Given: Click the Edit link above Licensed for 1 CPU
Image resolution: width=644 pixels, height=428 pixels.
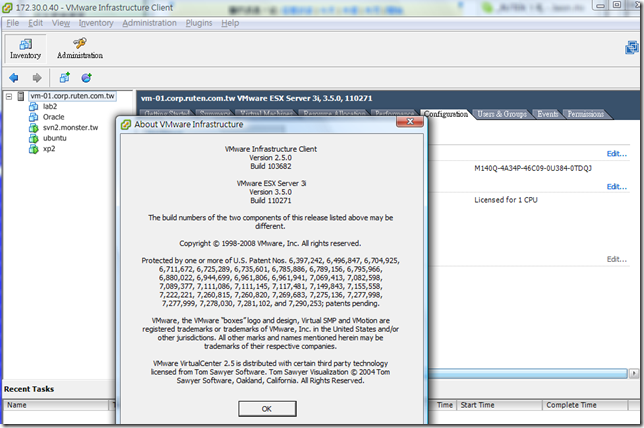Looking at the screenshot, I should [x=616, y=186].
